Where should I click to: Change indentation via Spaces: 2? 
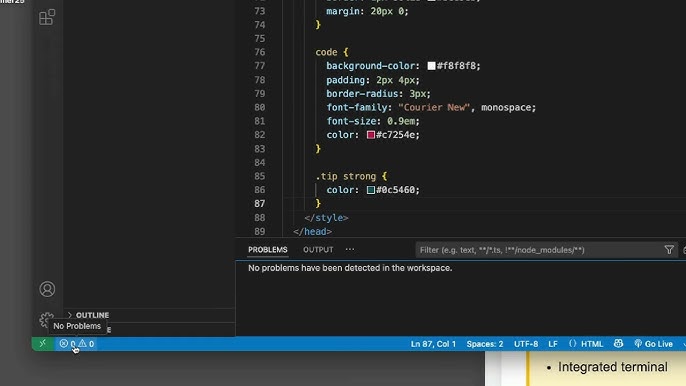[485, 344]
